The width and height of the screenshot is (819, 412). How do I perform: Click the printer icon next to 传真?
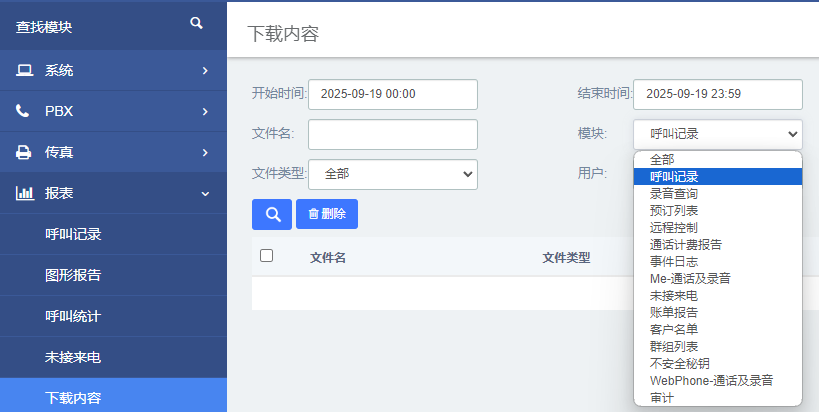[24, 153]
